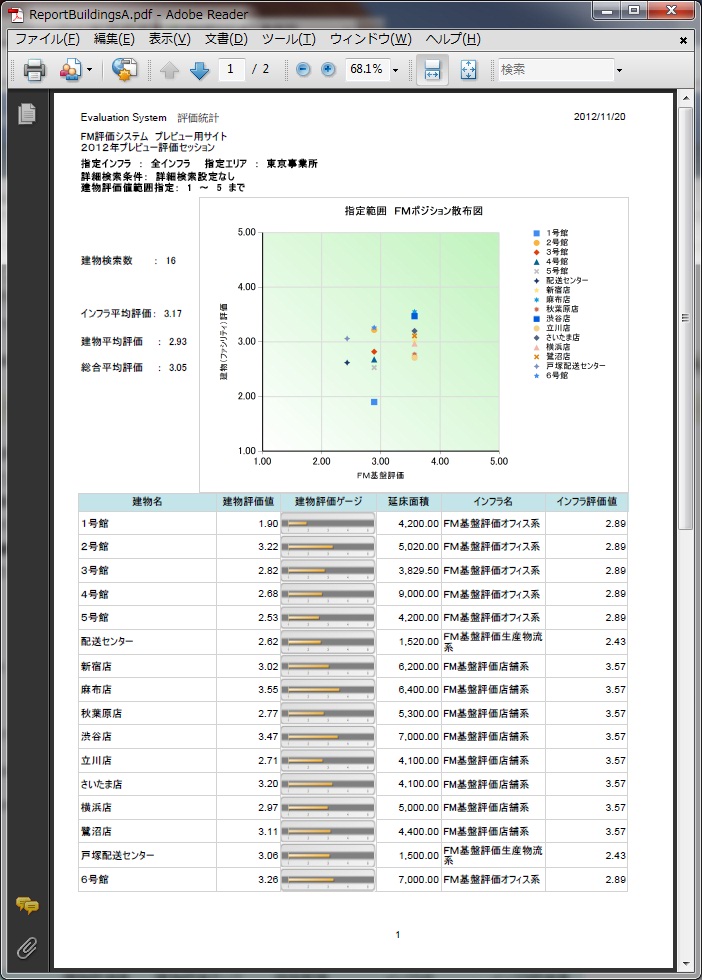
Task: Click the 68.1% zoom value field
Action: pos(367,69)
